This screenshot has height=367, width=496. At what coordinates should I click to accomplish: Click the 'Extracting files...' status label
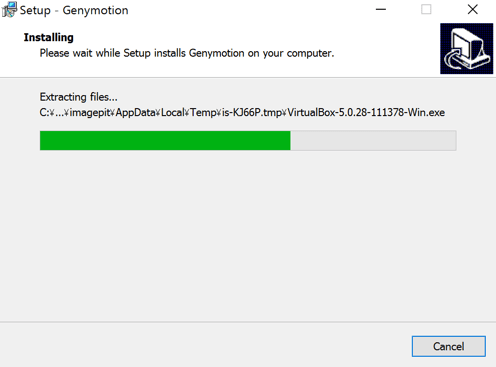tap(78, 97)
